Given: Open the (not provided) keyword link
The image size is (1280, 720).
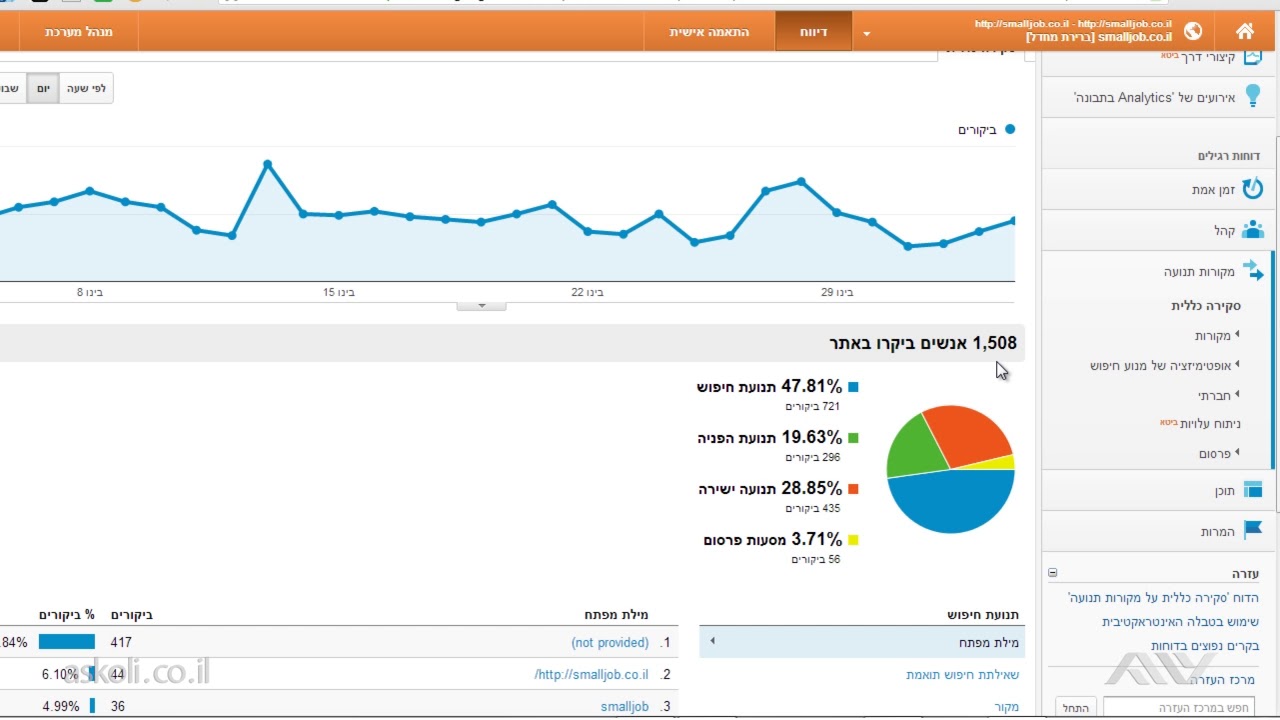Looking at the screenshot, I should [610, 643].
